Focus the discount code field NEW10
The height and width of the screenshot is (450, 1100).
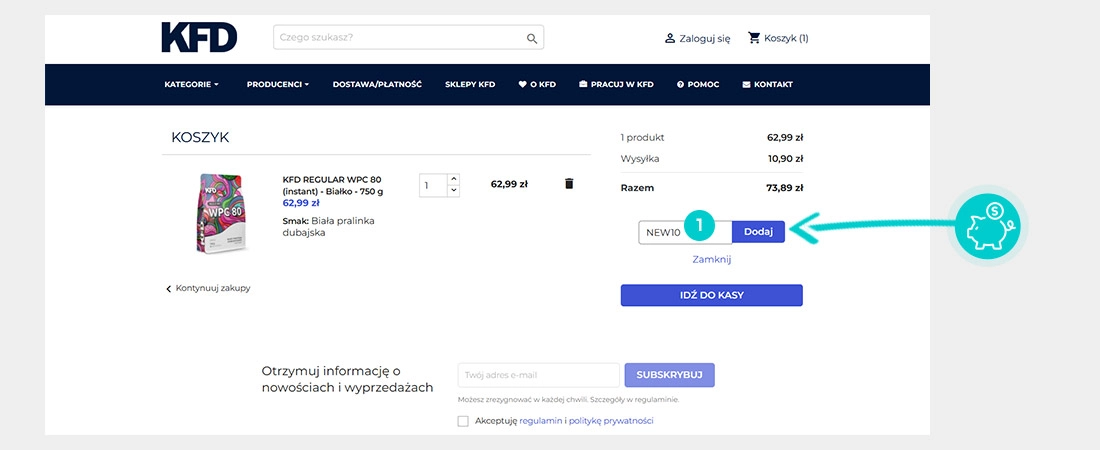tap(685, 232)
